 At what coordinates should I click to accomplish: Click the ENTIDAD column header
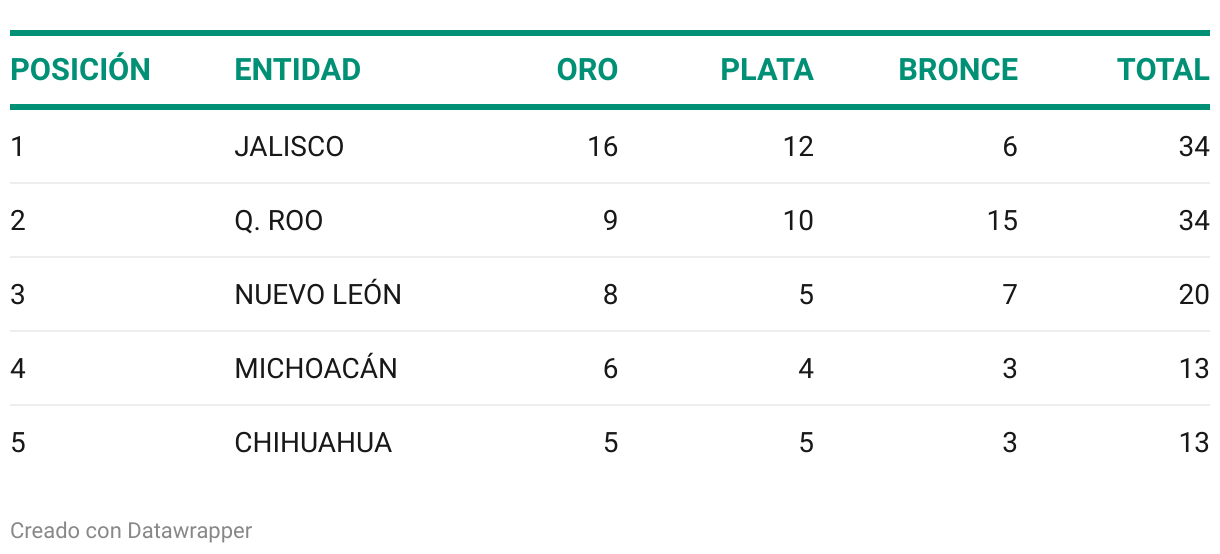[297, 70]
